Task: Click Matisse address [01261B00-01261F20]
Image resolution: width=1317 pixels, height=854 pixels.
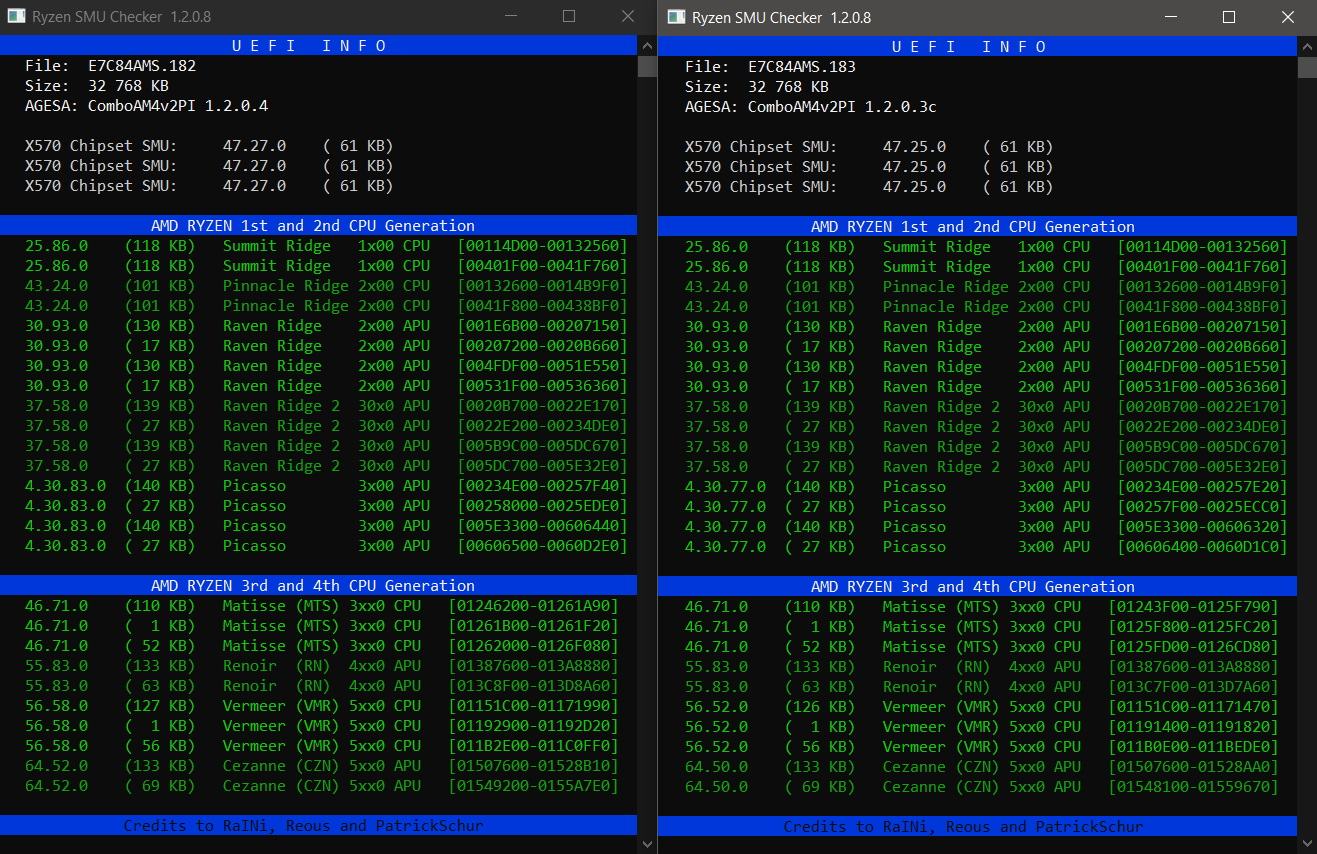Action: (534, 626)
